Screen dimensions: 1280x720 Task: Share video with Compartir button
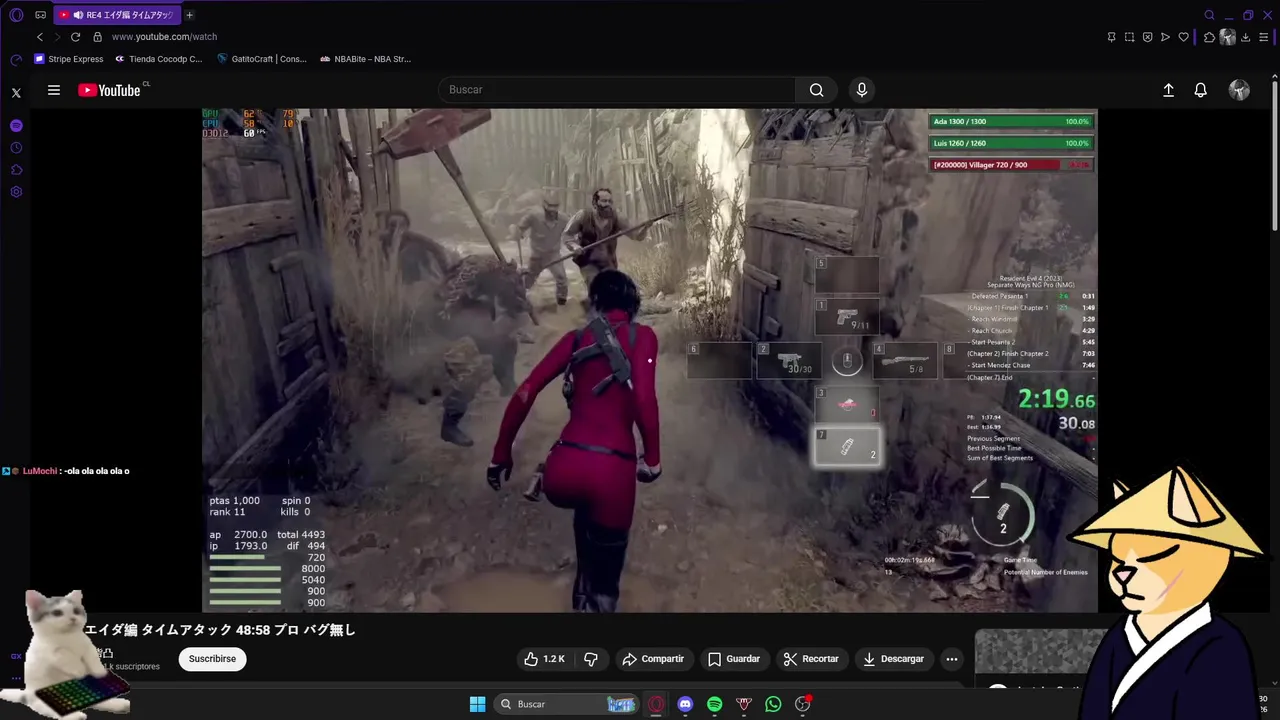653,659
